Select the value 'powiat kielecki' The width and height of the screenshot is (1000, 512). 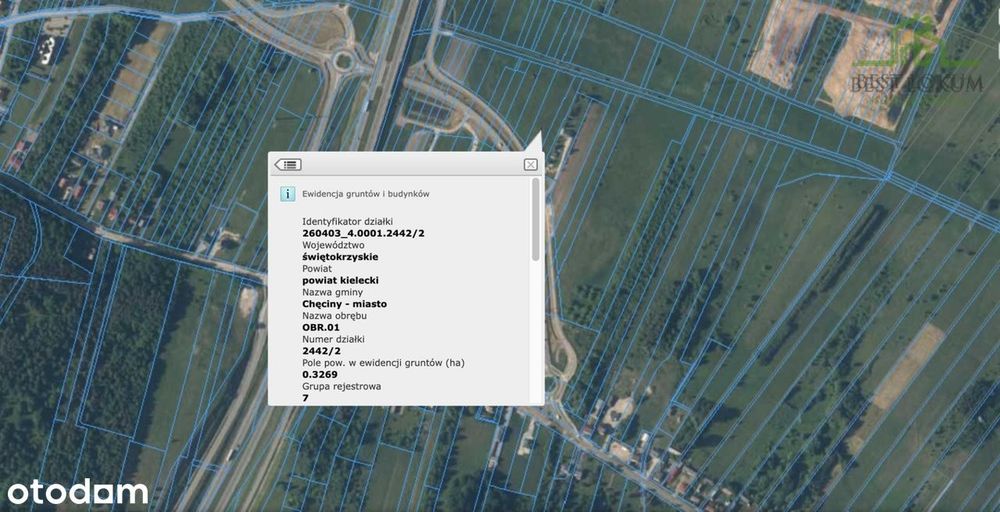341,281
